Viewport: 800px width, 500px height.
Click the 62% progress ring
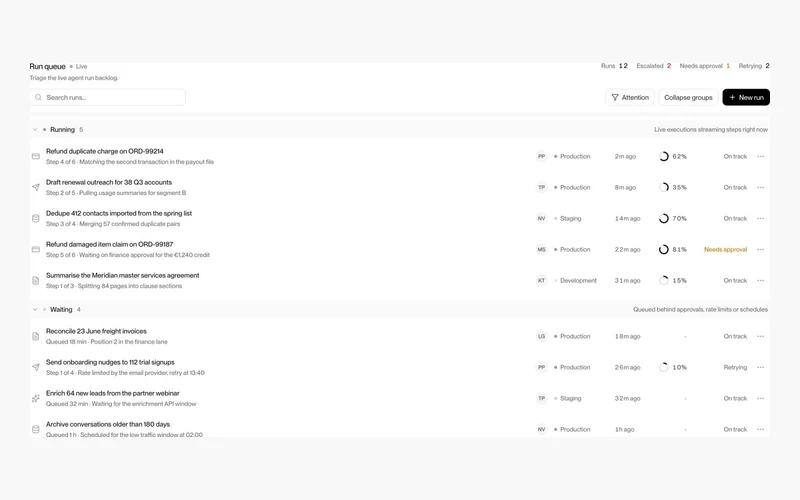pos(663,157)
